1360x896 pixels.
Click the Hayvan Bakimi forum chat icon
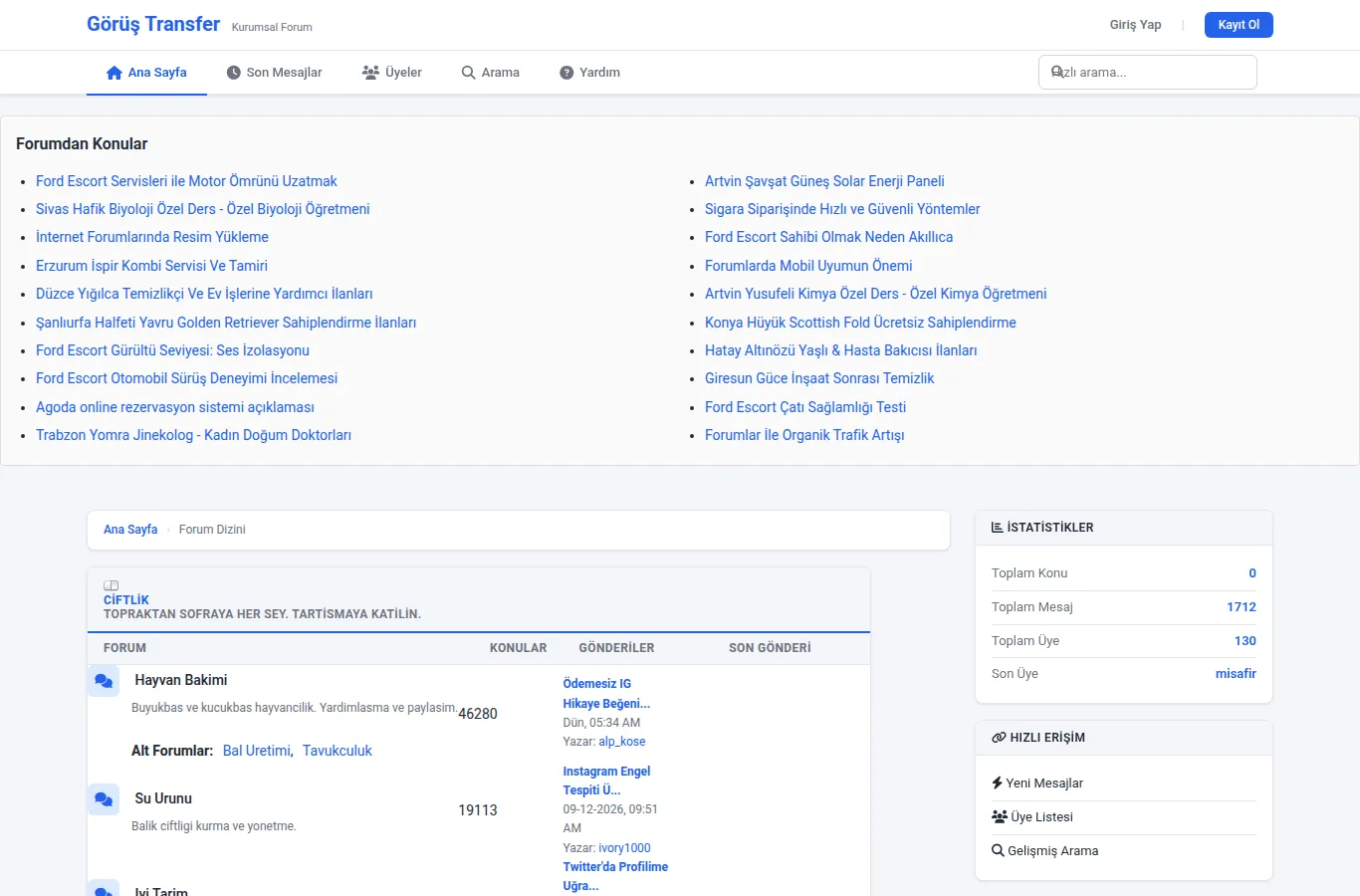point(104,681)
